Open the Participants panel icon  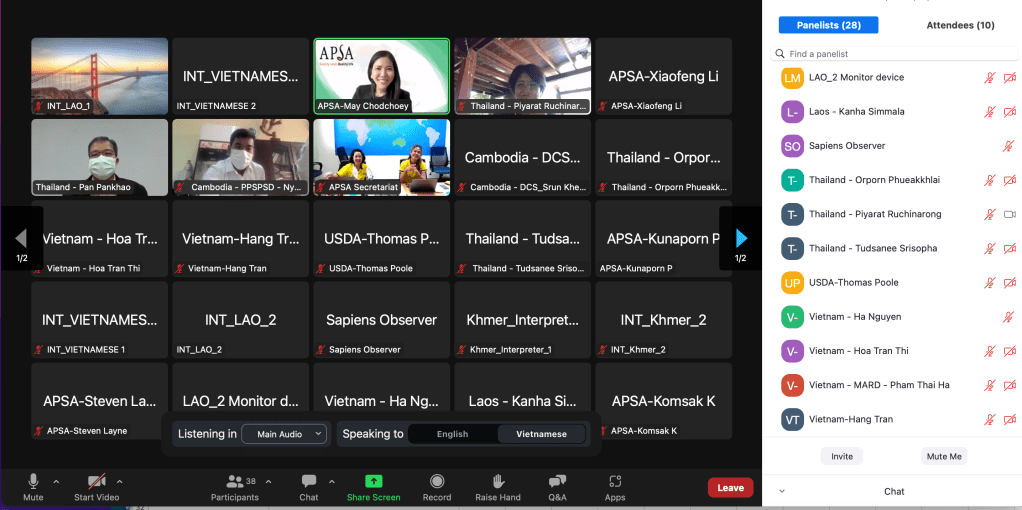[x=235, y=481]
